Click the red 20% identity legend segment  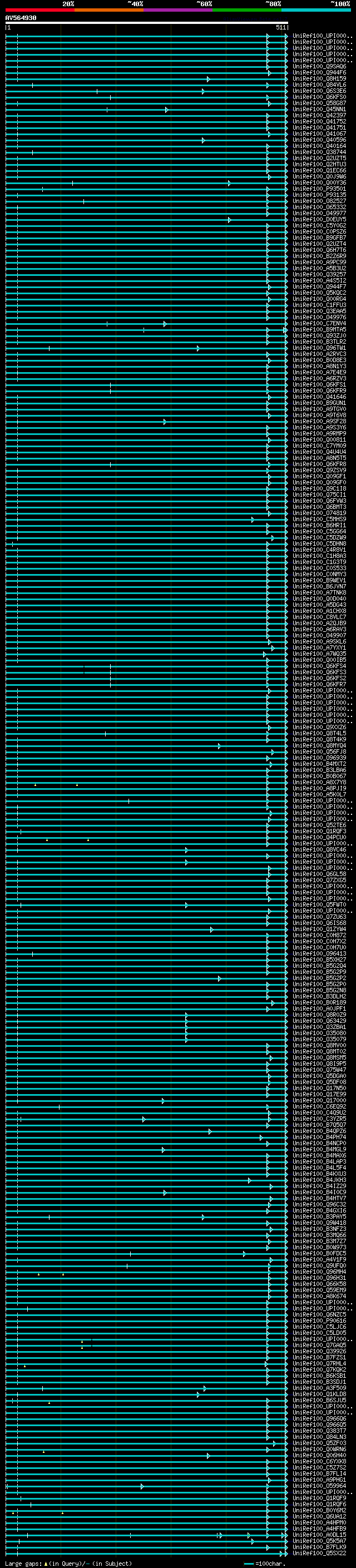coord(40,10)
